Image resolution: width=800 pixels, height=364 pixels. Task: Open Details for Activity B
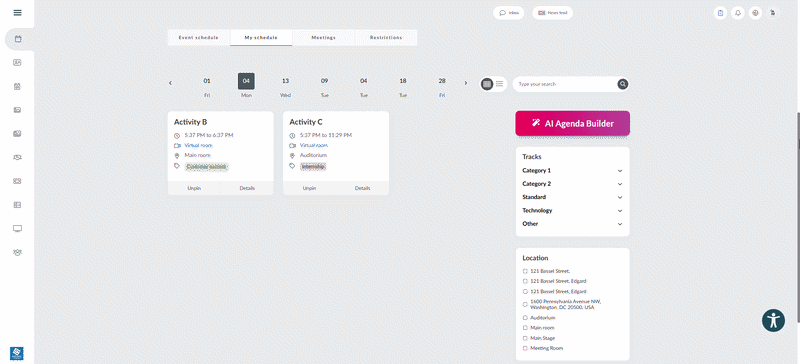pyautogui.click(x=247, y=188)
